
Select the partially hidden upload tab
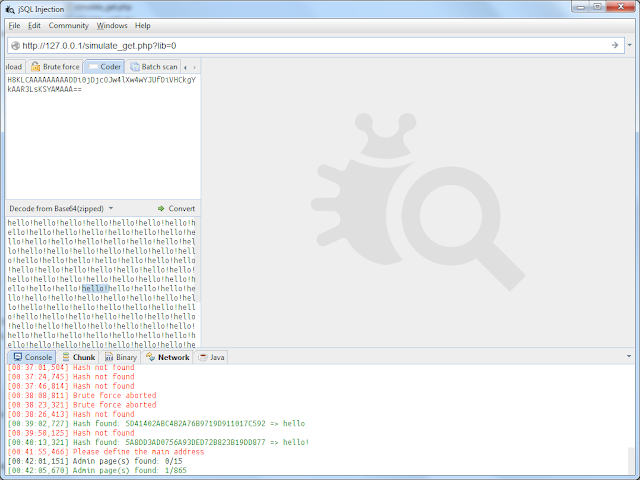pos(15,67)
